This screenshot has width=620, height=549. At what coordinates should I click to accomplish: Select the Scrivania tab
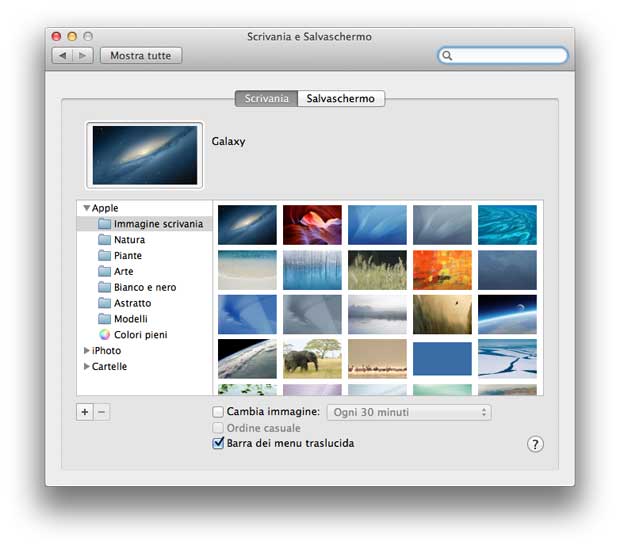pos(266,99)
